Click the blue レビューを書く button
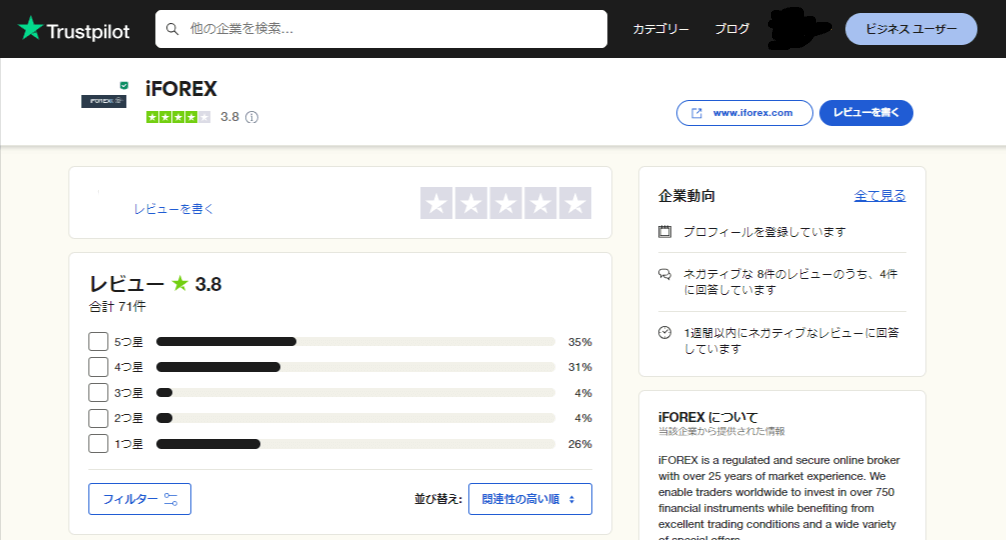This screenshot has width=1006, height=540. tap(866, 113)
